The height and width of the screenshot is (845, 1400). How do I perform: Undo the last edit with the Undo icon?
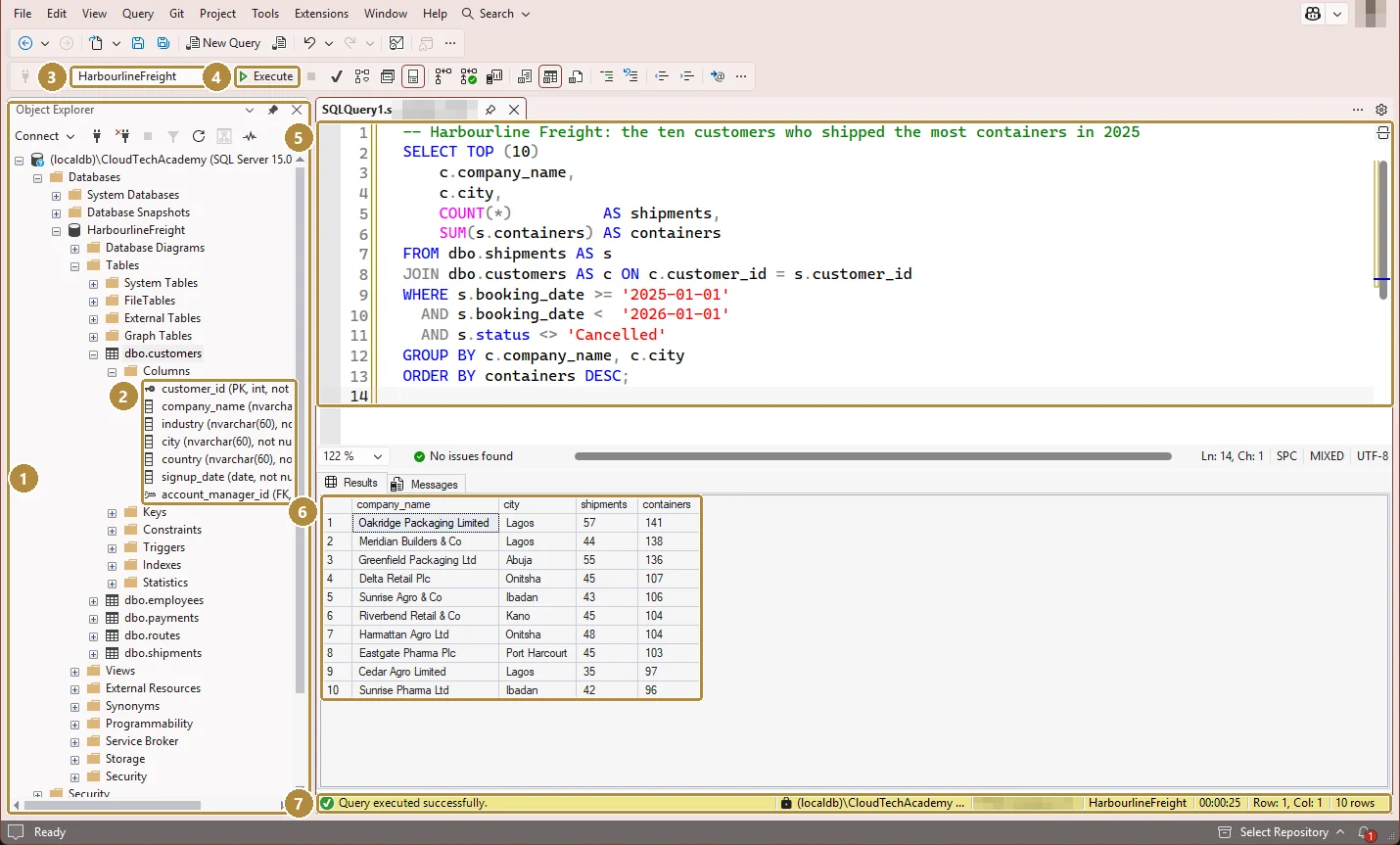(x=309, y=43)
